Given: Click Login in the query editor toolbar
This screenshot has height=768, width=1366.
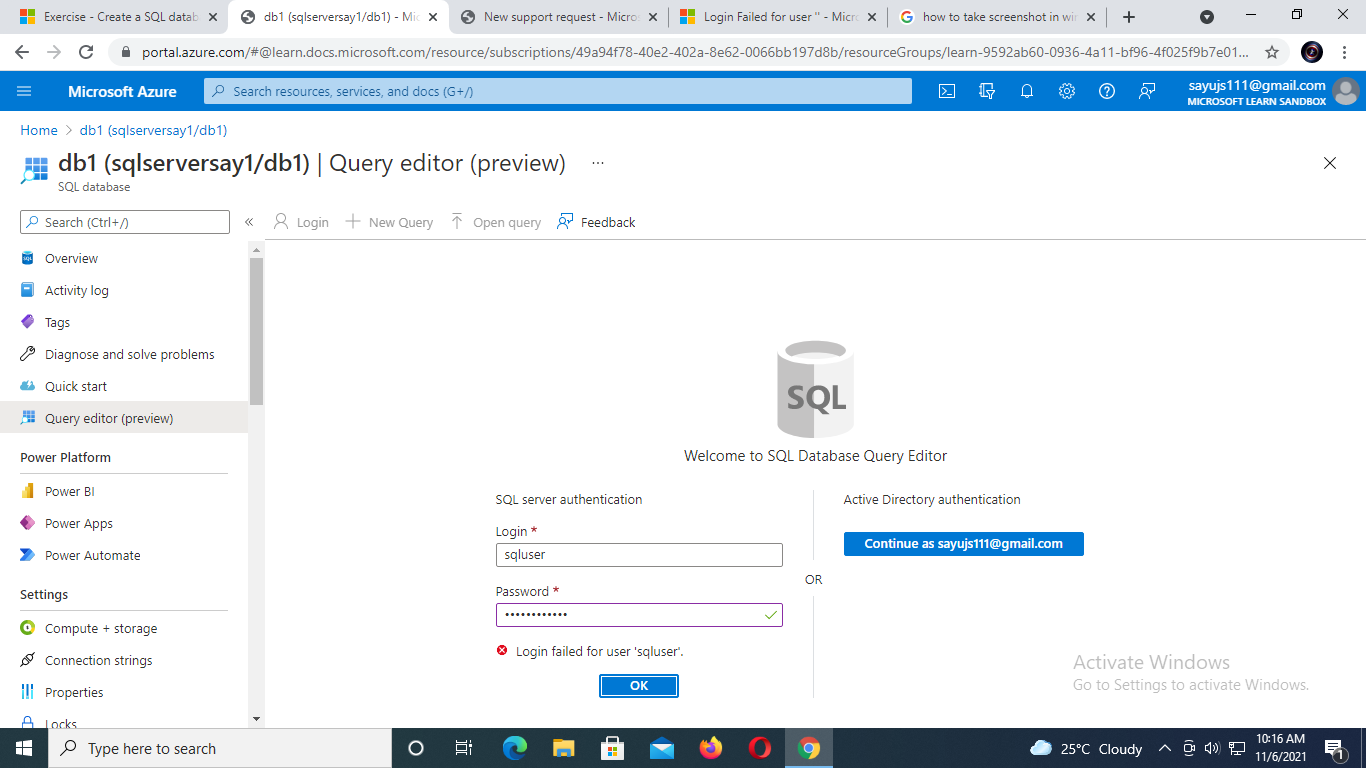Looking at the screenshot, I should pos(301,222).
